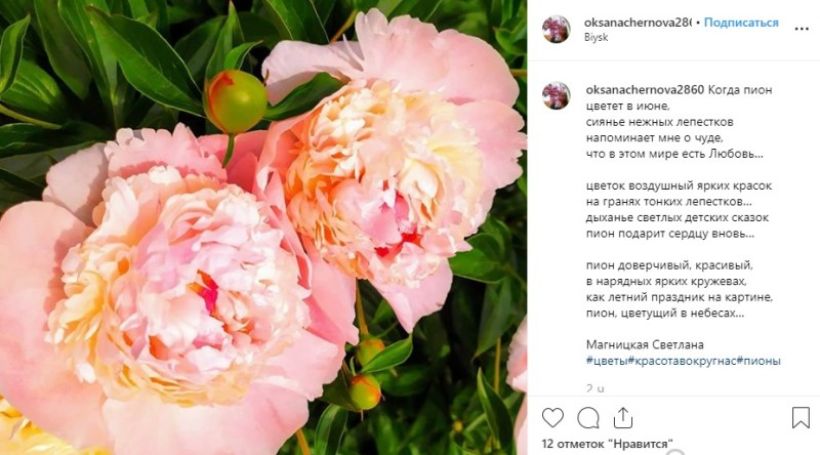This screenshot has width=820, height=455.
Task: Open the username in the post header
Action: (x=637, y=22)
